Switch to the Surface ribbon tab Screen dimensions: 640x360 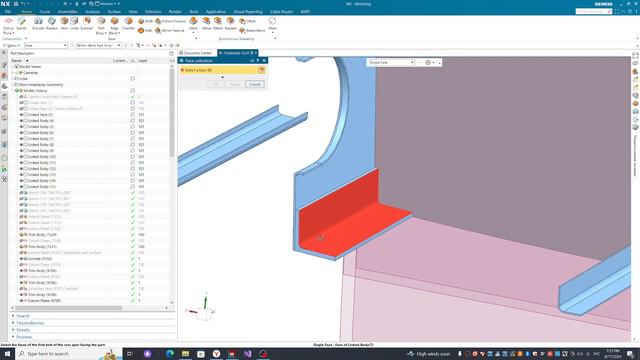[x=114, y=12]
